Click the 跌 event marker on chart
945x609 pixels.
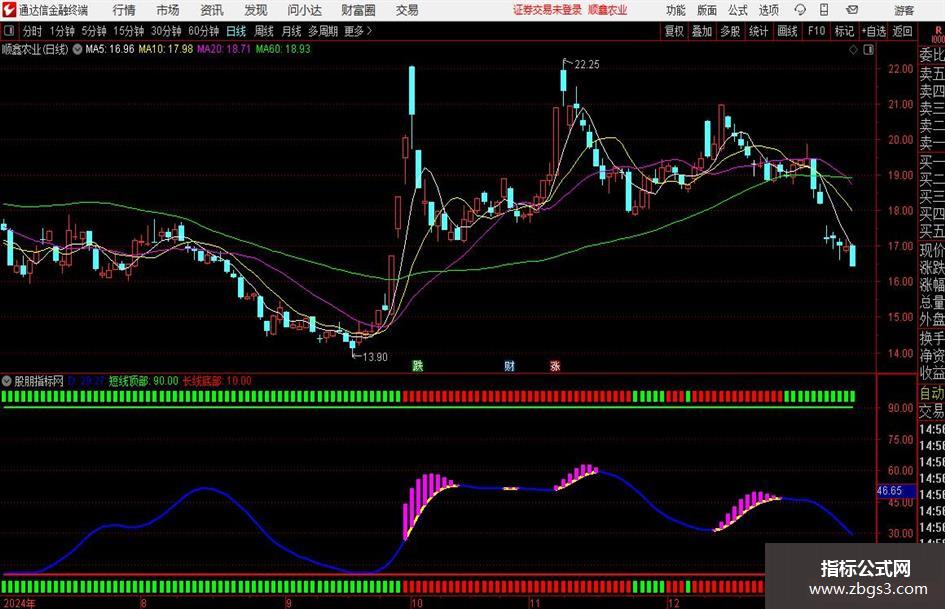418,365
